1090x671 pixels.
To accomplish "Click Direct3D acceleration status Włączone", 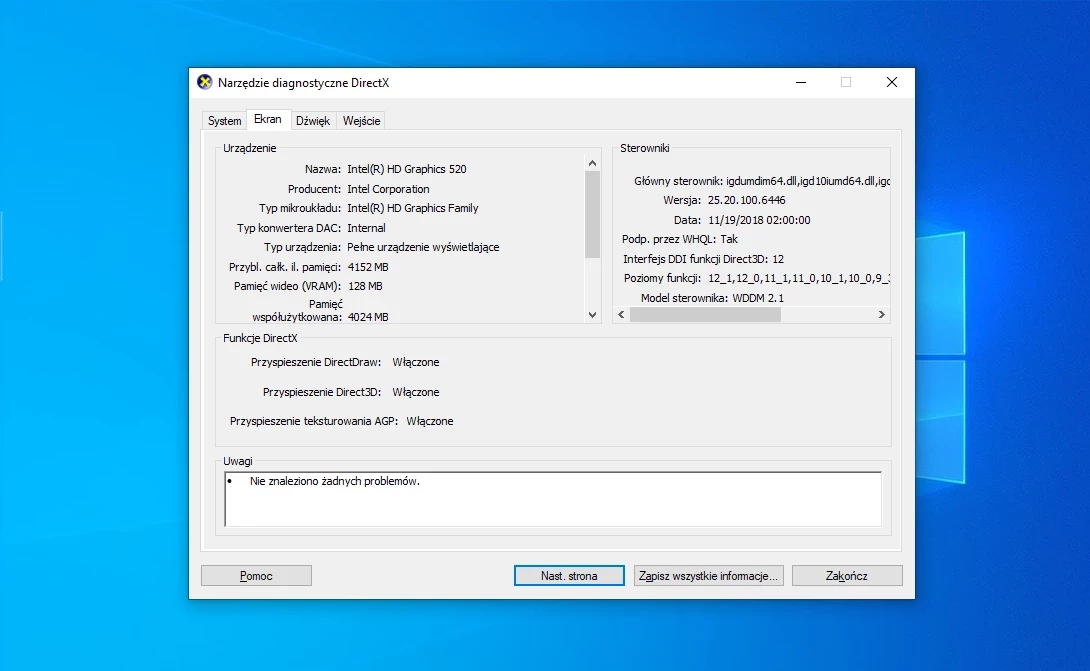I will pos(416,392).
